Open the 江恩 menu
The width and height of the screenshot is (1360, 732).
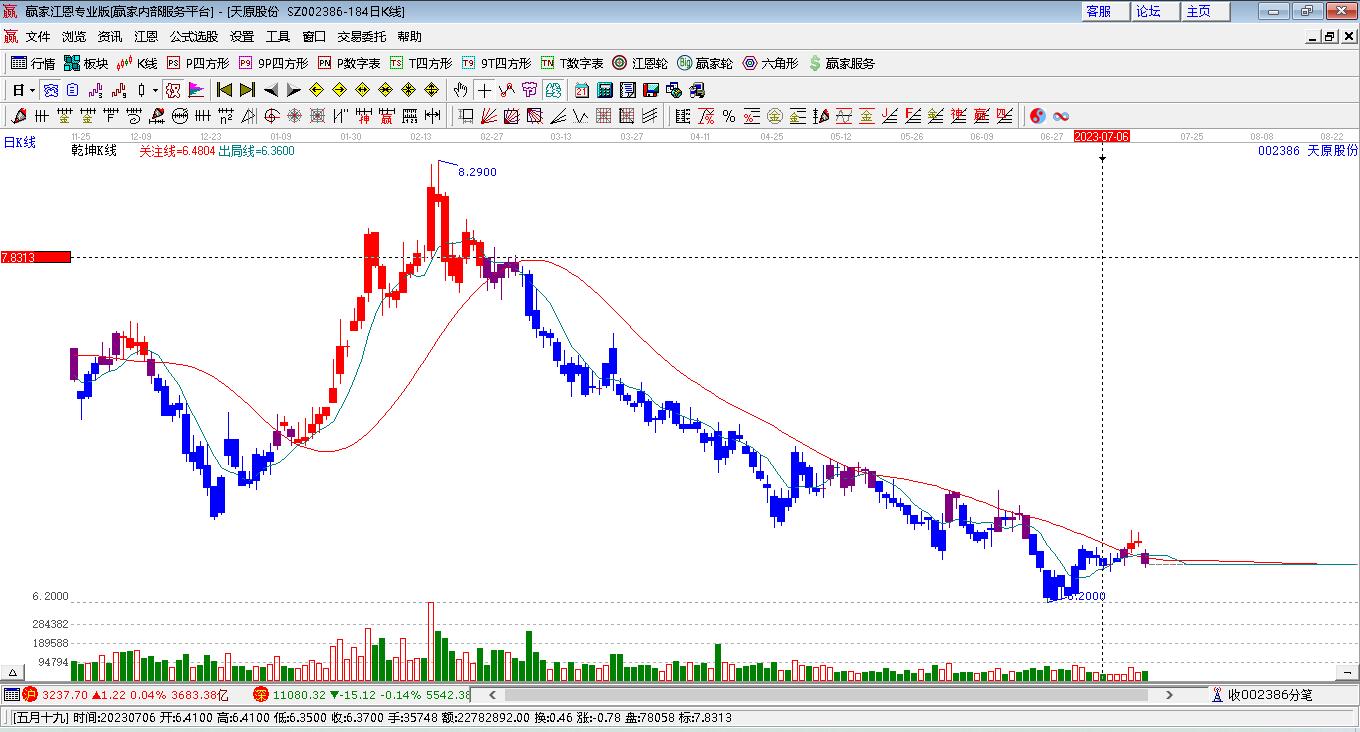coord(146,37)
